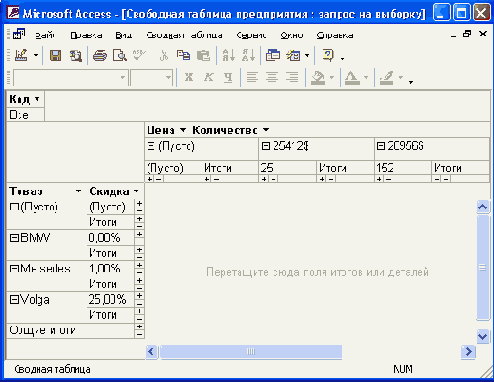The width and height of the screenshot is (494, 382).
Task: Click the vertical scrollbar up arrow
Action: tap(482, 207)
